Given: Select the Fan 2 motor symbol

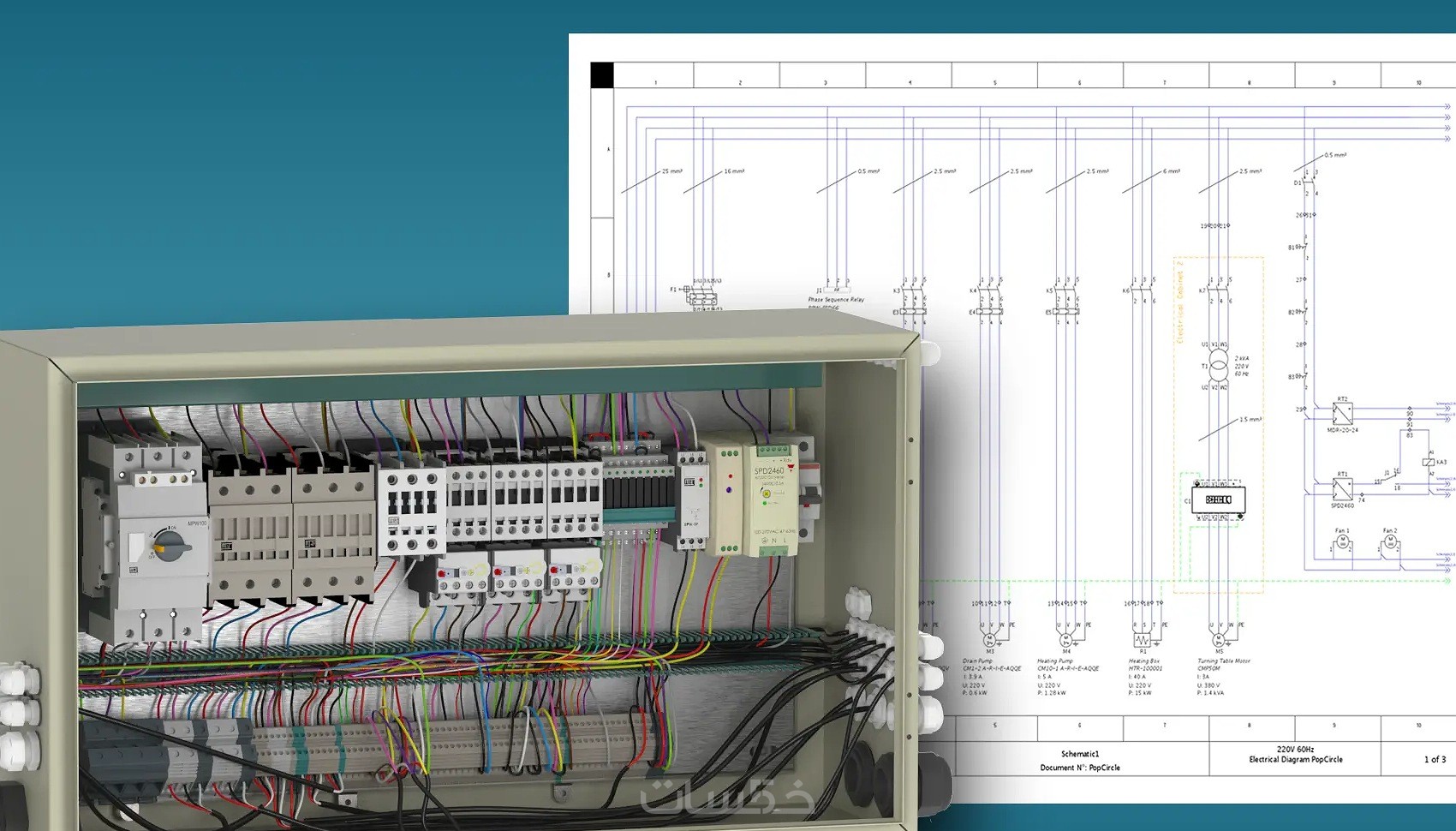Looking at the screenshot, I should pos(1390,542).
